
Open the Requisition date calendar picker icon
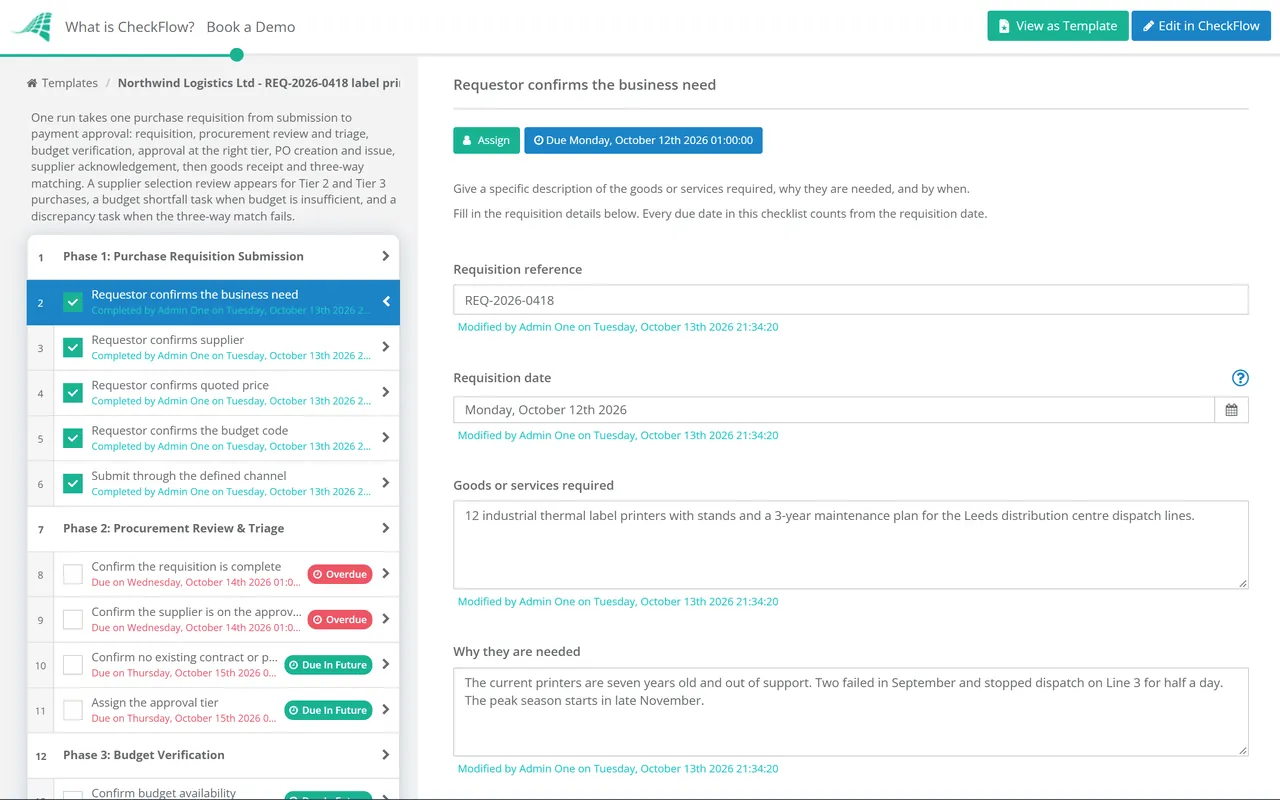[x=1231, y=410]
